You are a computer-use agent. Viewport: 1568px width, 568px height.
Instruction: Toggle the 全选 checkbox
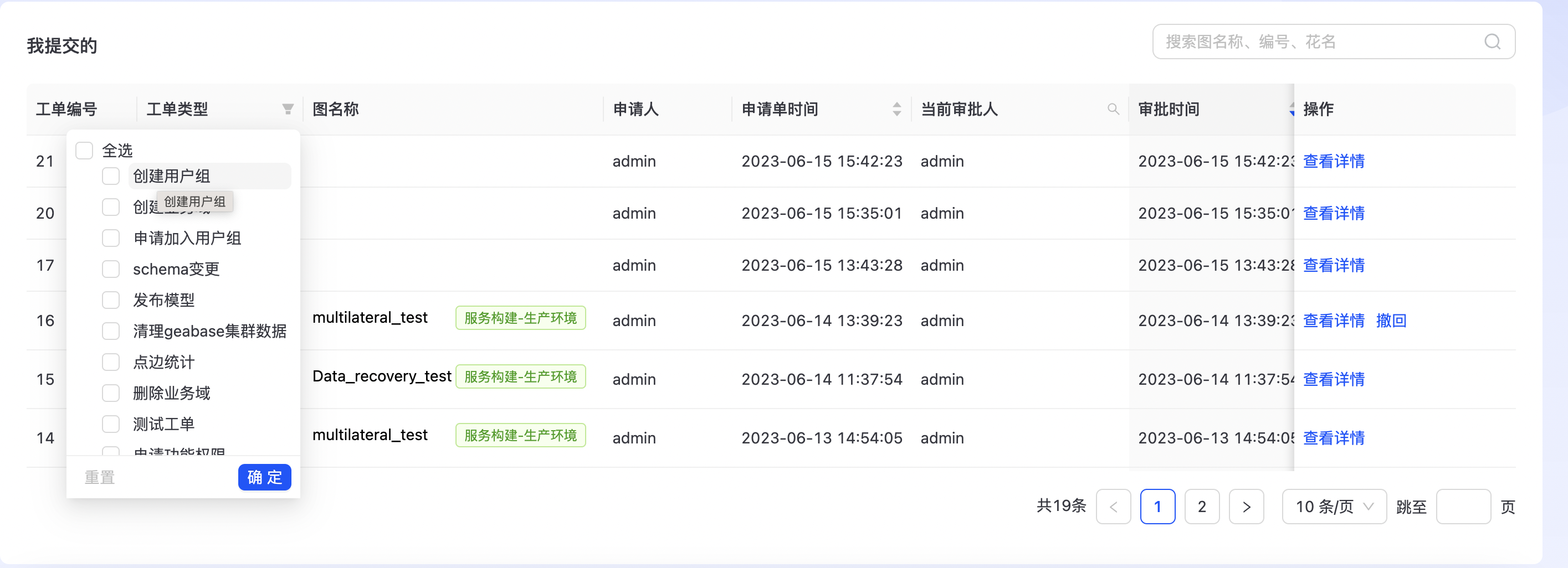(x=84, y=150)
